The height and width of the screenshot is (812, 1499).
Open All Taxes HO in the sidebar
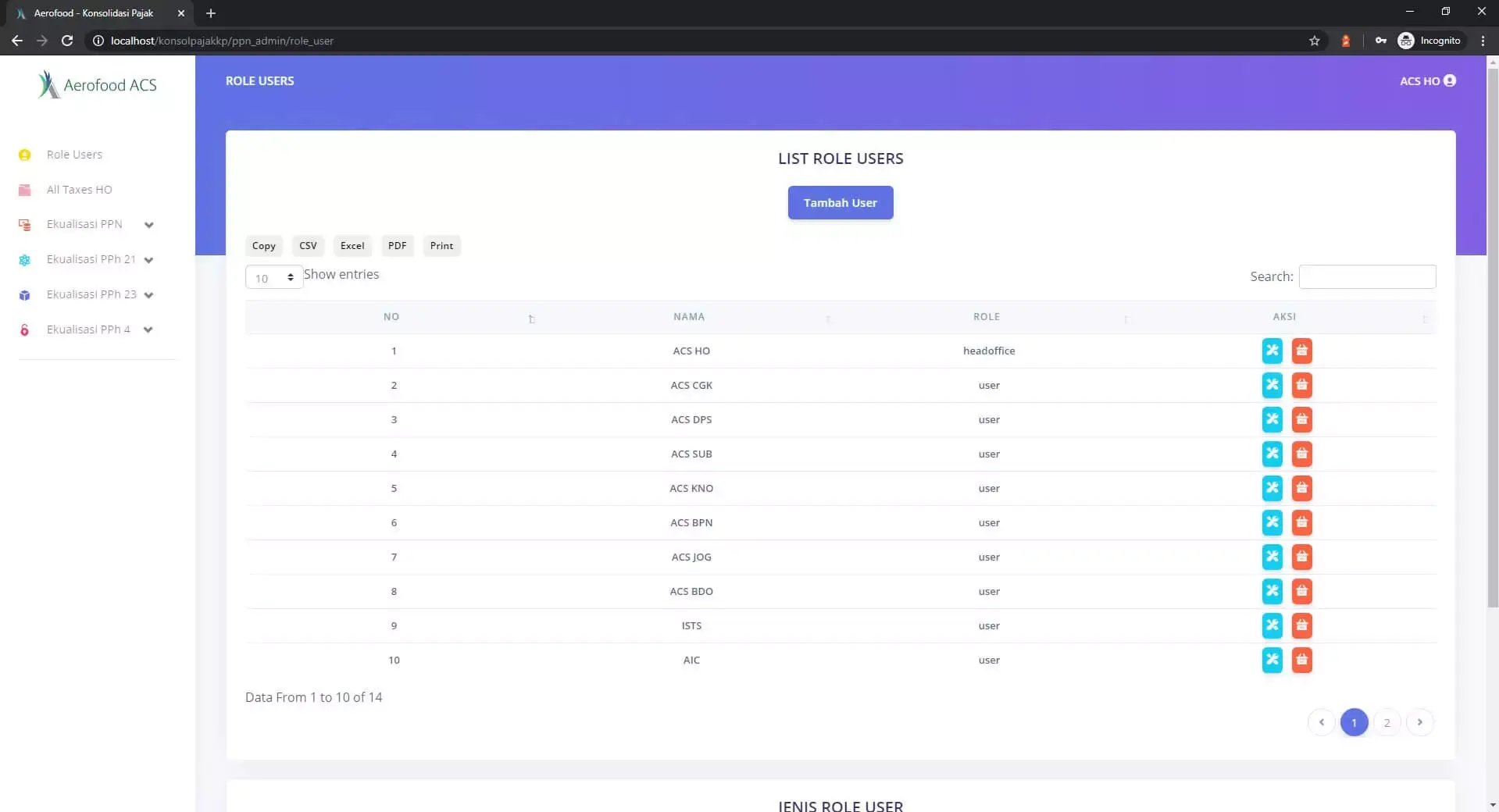(79, 190)
